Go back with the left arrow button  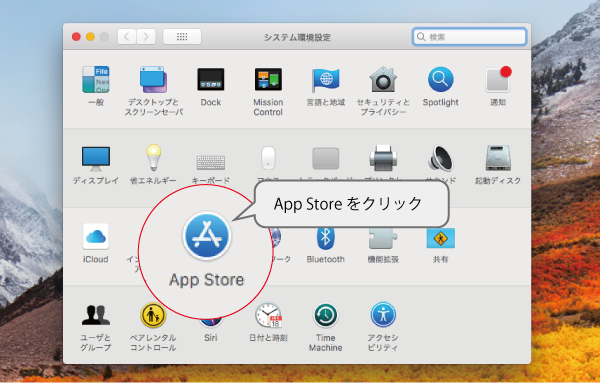coord(127,37)
